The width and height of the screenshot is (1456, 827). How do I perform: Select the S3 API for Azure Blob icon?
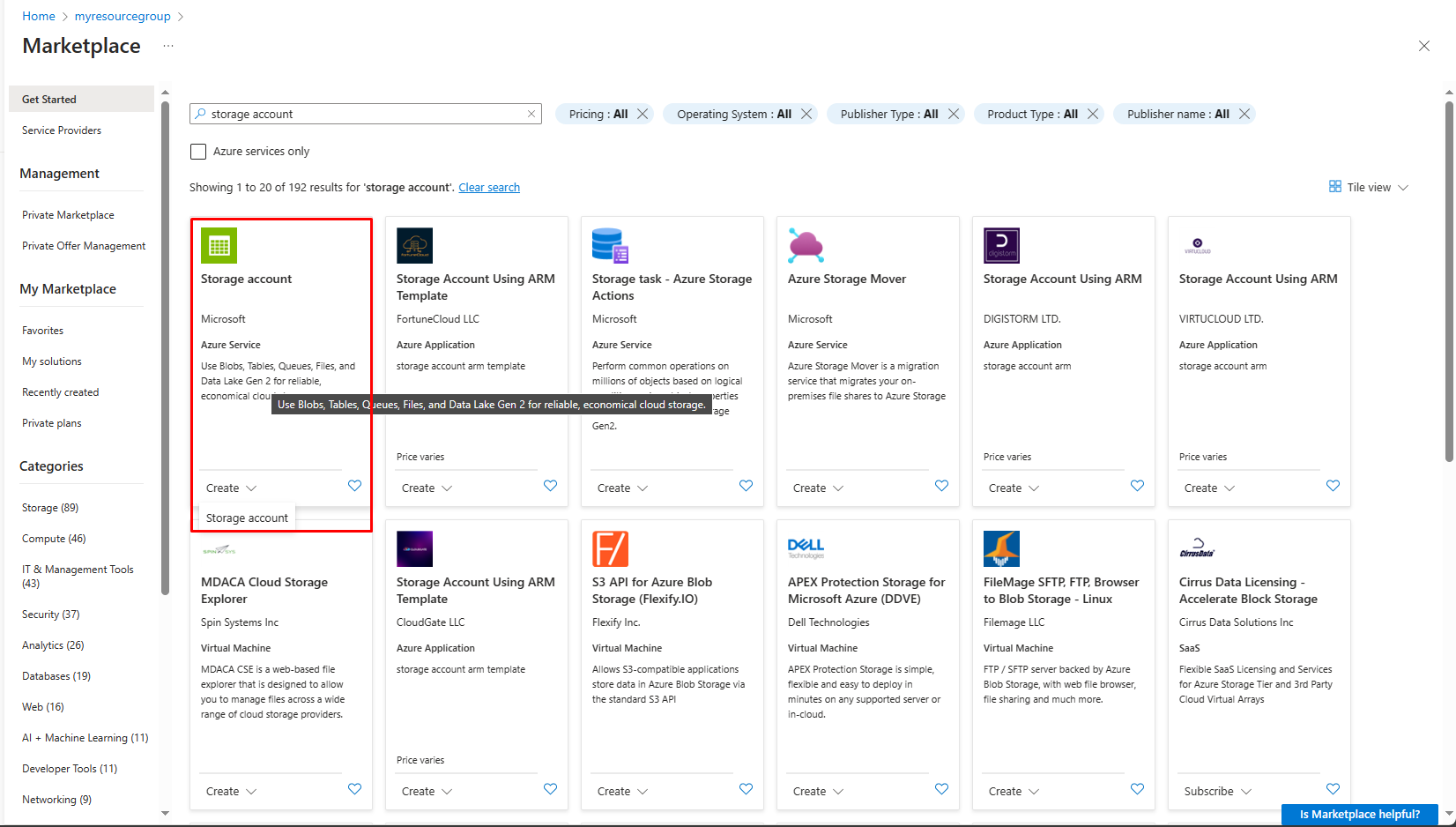pos(610,548)
